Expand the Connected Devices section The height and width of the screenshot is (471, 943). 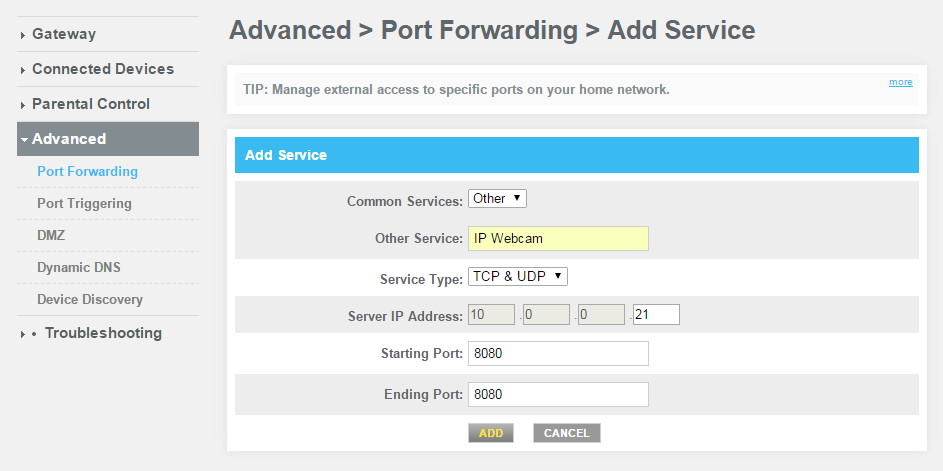pyautogui.click(x=102, y=69)
